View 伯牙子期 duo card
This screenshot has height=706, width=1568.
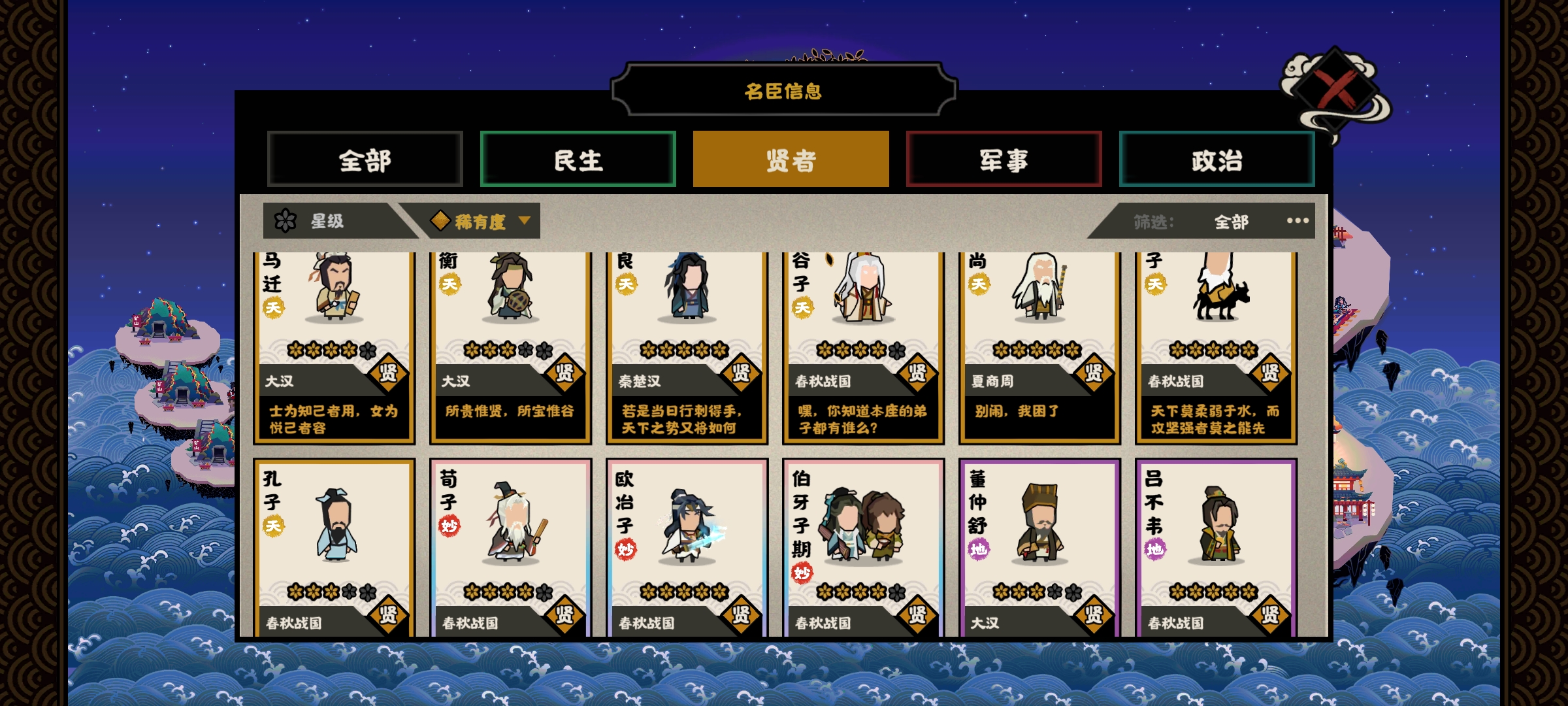864,548
